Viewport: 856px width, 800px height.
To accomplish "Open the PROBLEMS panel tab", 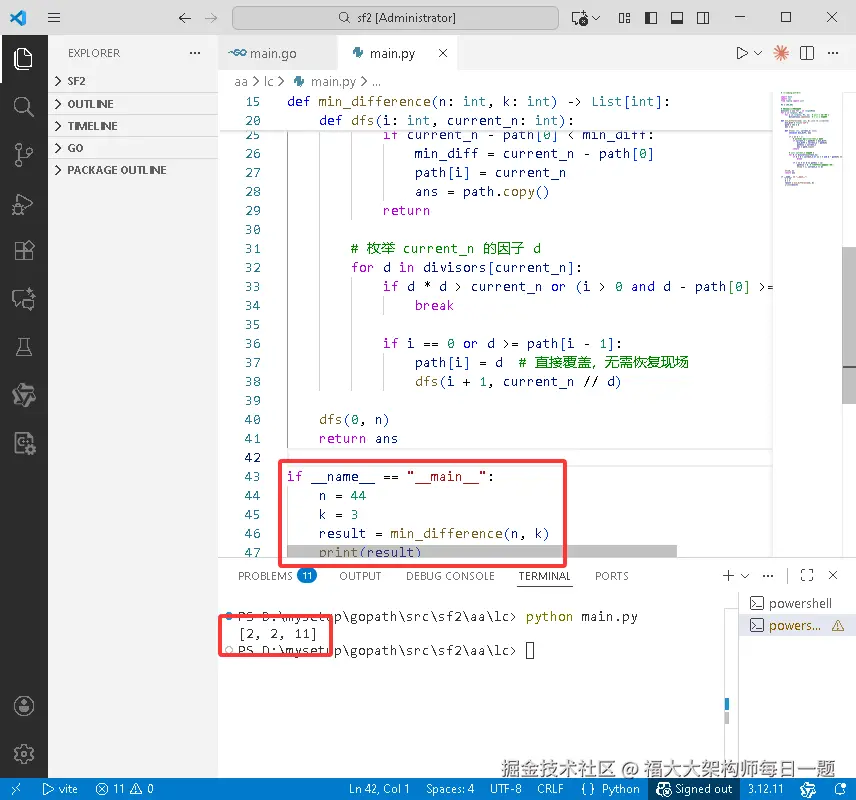I will tap(276, 576).
